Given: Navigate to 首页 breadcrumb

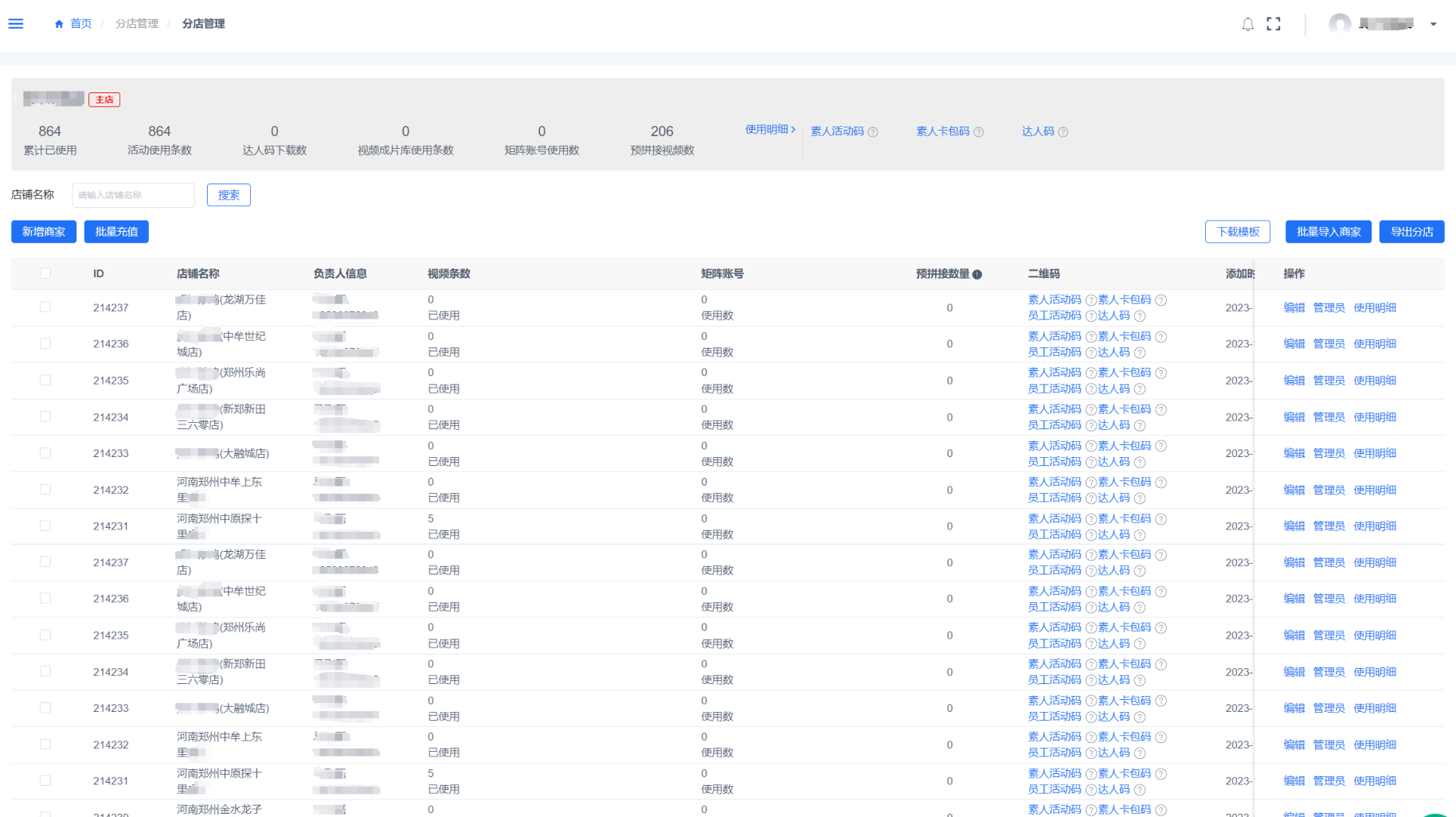Looking at the screenshot, I should pos(81,24).
